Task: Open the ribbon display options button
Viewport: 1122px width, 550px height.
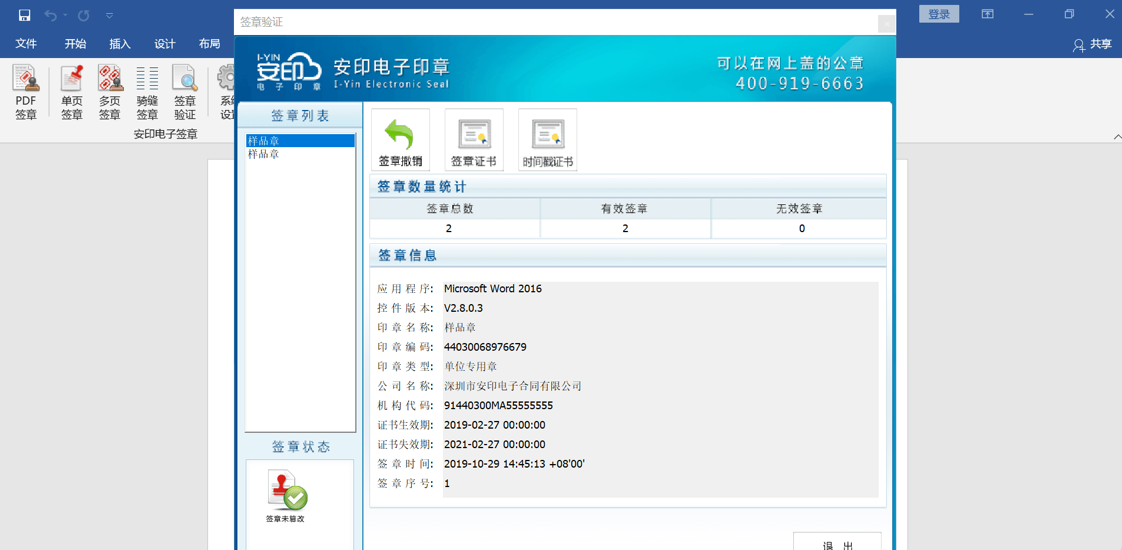Action: tap(987, 14)
